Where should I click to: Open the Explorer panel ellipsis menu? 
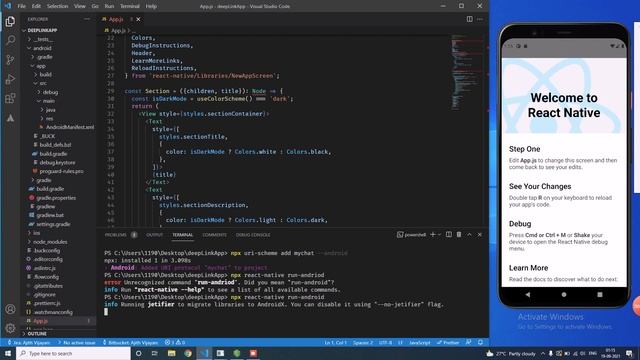(x=87, y=19)
